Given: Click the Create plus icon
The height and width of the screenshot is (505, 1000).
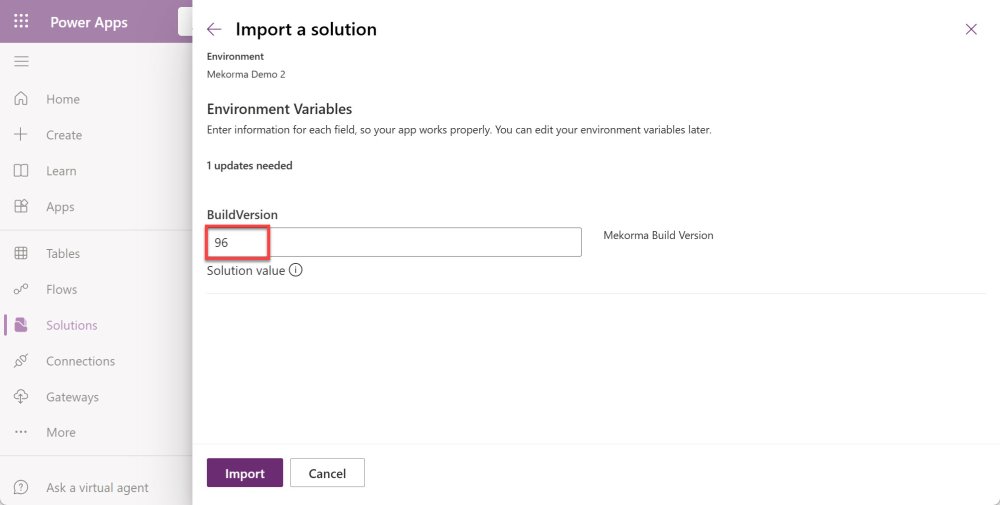Looking at the screenshot, I should 21,135.
